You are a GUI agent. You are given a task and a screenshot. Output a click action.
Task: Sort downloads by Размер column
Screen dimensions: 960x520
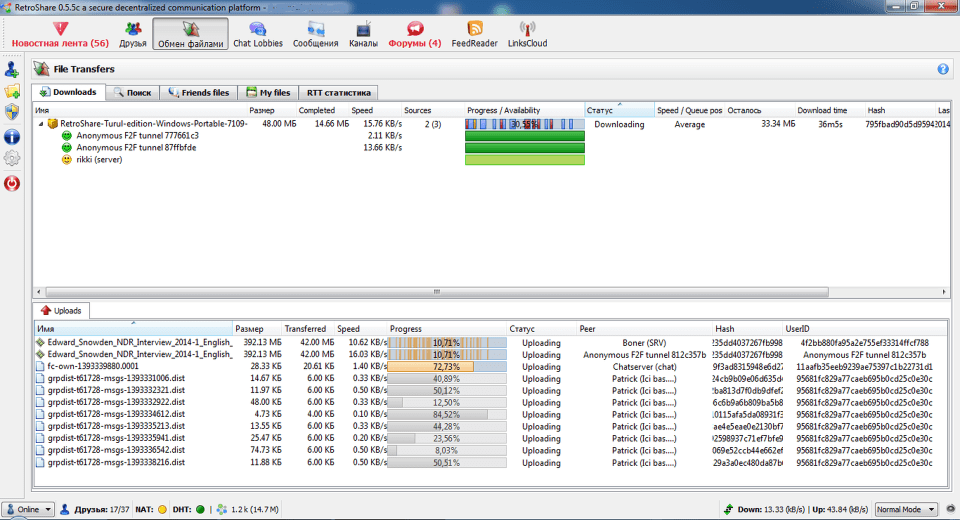point(270,110)
